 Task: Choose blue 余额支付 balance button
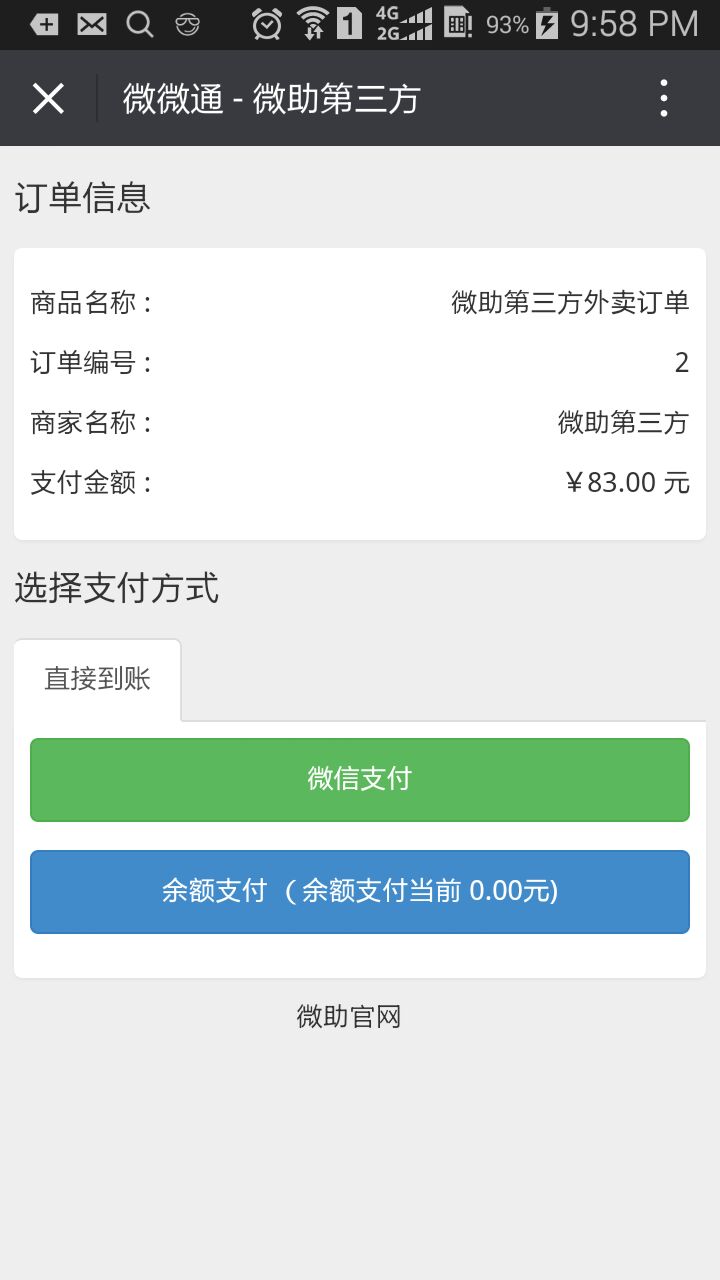click(360, 891)
